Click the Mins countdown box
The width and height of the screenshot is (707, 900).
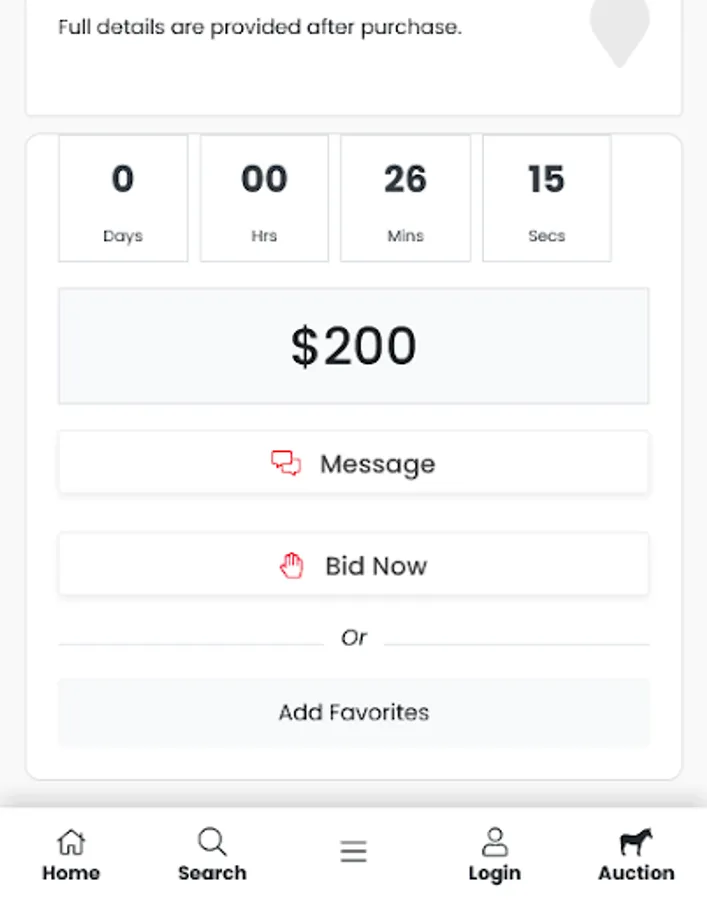coord(405,198)
